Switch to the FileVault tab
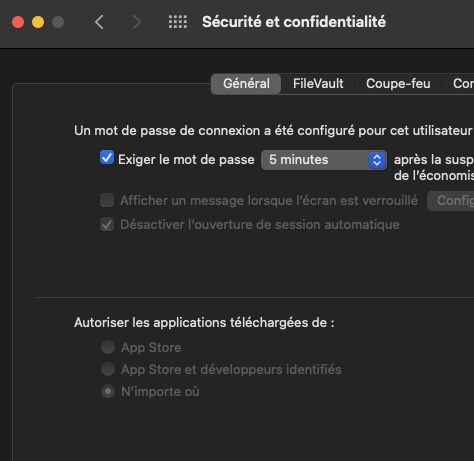This screenshot has width=474, height=461. pyautogui.click(x=318, y=84)
